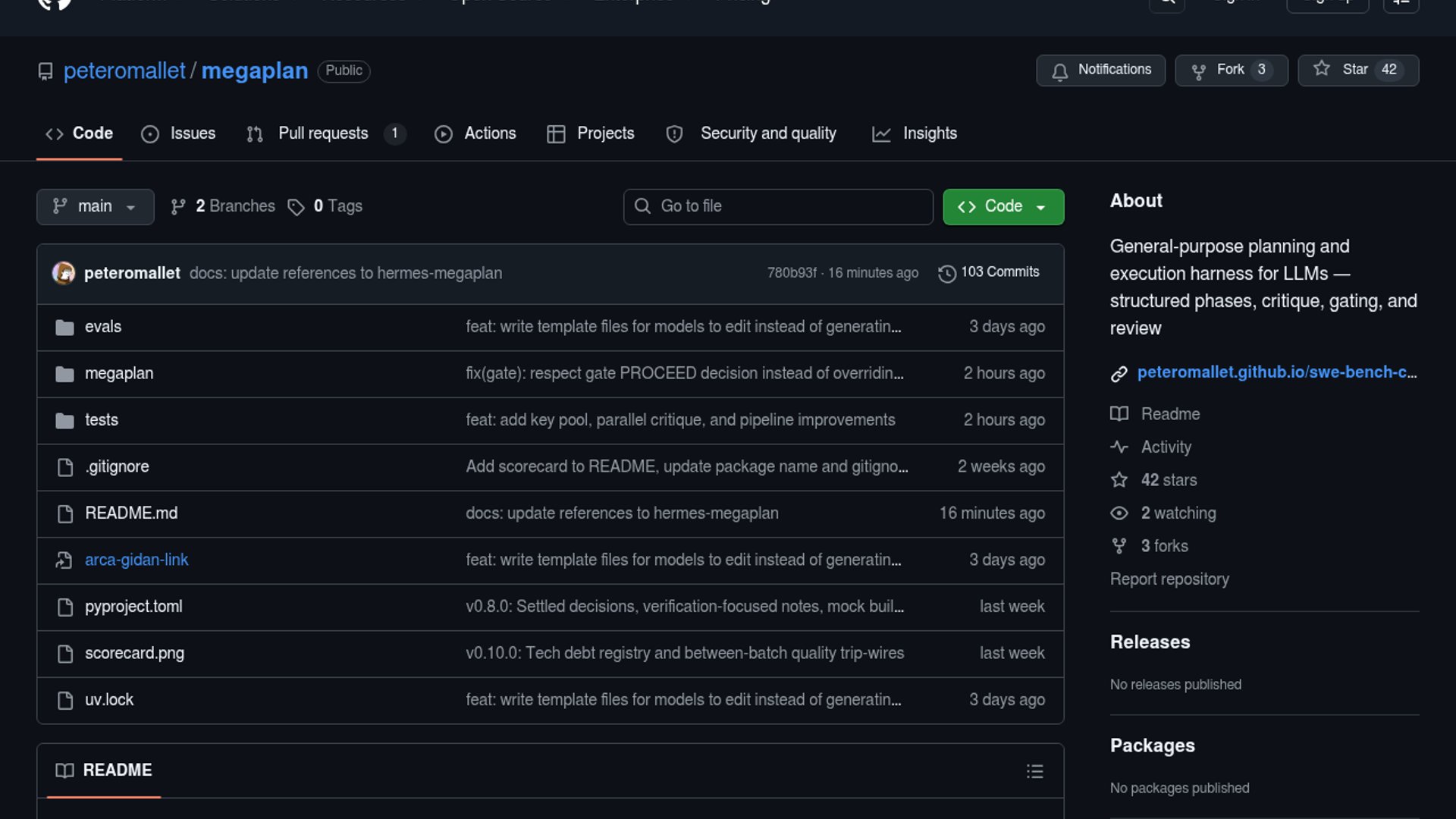Open the Notifications bell button
Viewport: 1456px width, 819px height.
coord(1100,70)
